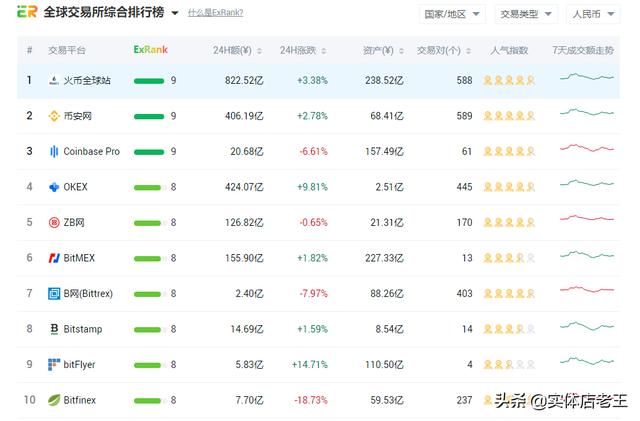640x421 pixels.
Task: Open the 国家/地区 dropdown filter
Action: pyautogui.click(x=452, y=14)
